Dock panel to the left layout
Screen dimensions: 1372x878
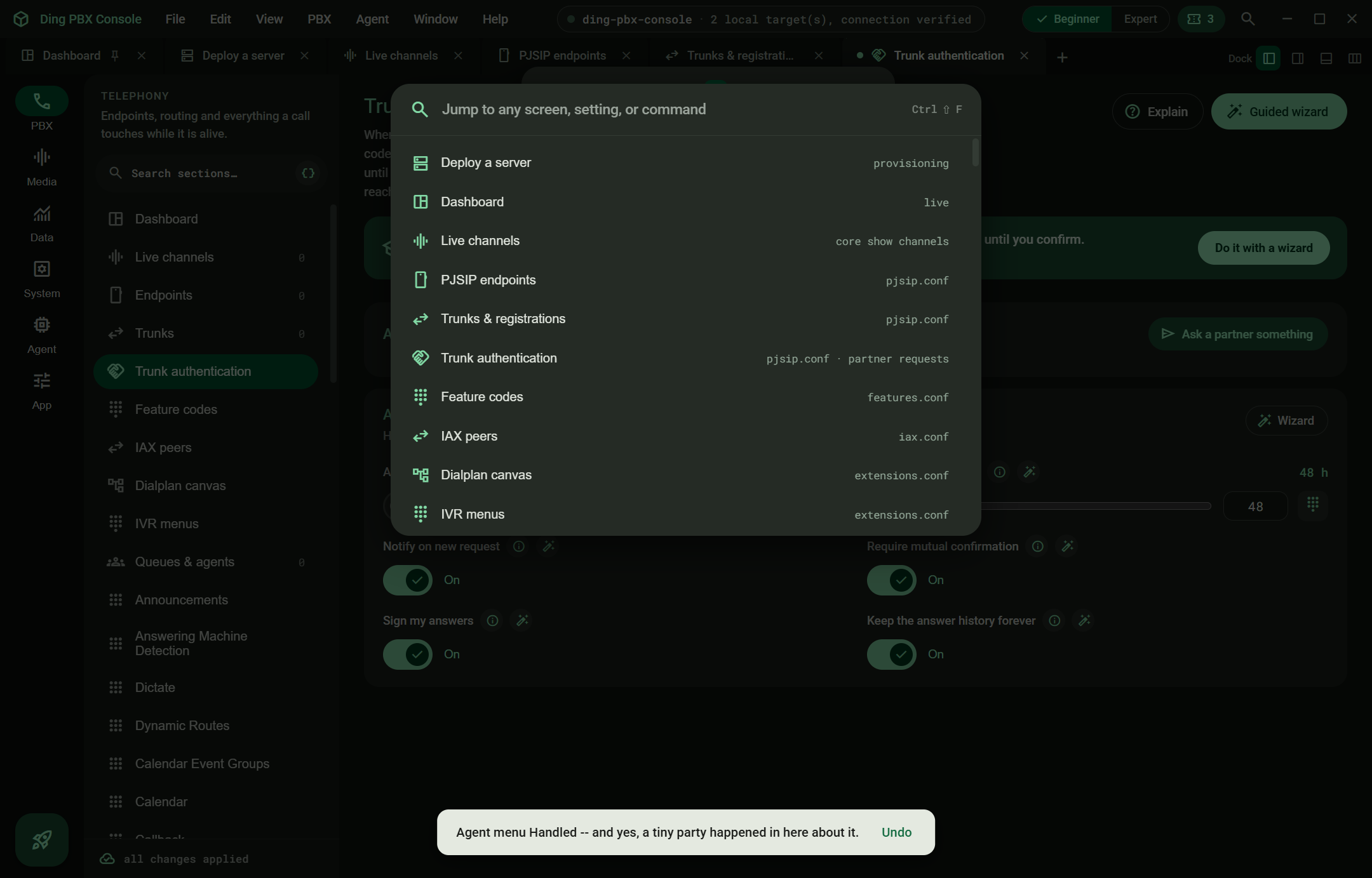1268,58
